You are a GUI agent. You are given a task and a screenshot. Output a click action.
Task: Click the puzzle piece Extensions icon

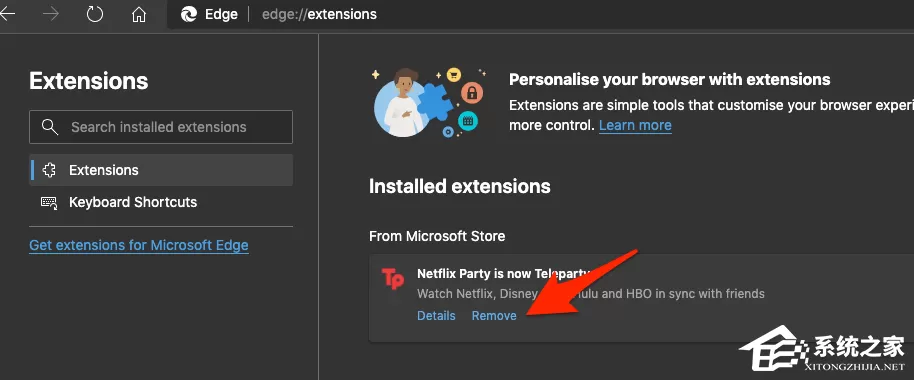coord(49,170)
